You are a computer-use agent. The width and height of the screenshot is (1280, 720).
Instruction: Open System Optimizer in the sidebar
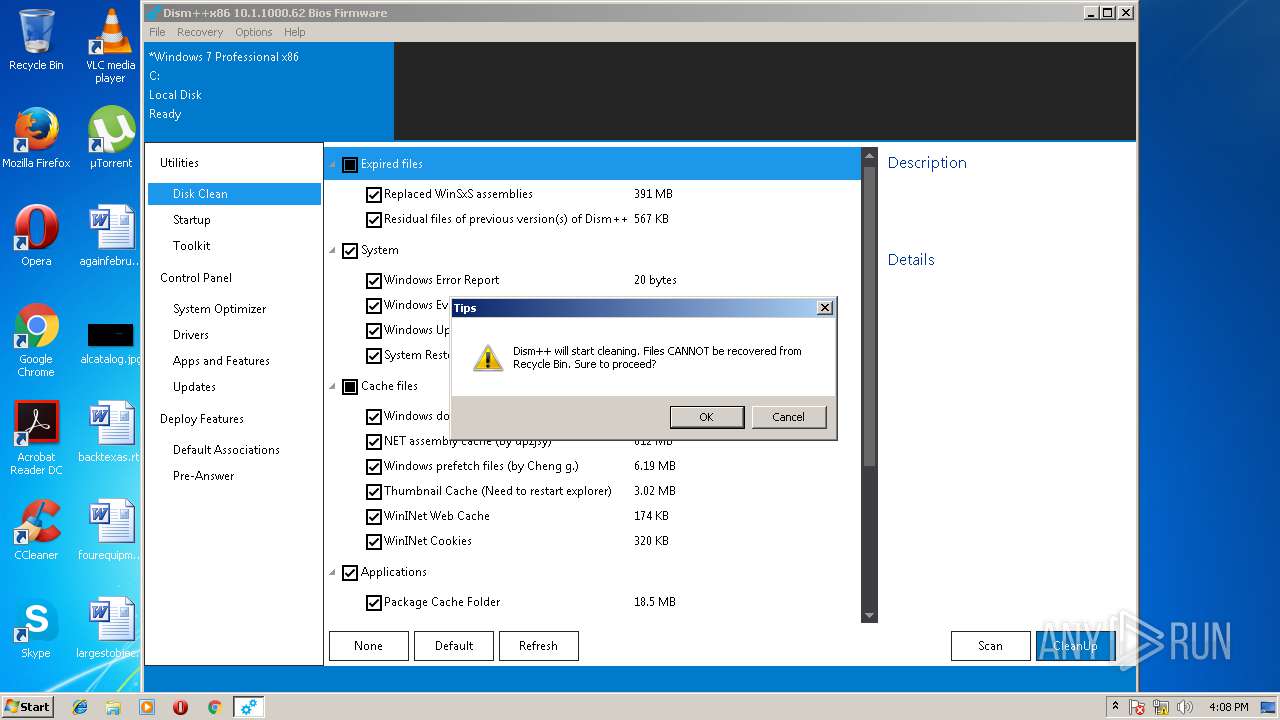pos(234,309)
